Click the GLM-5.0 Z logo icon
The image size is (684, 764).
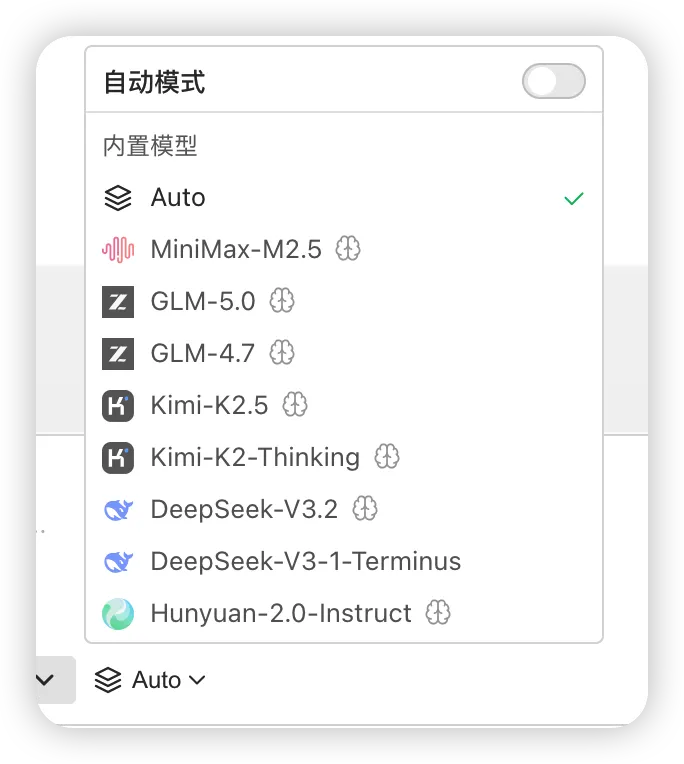pos(118,301)
